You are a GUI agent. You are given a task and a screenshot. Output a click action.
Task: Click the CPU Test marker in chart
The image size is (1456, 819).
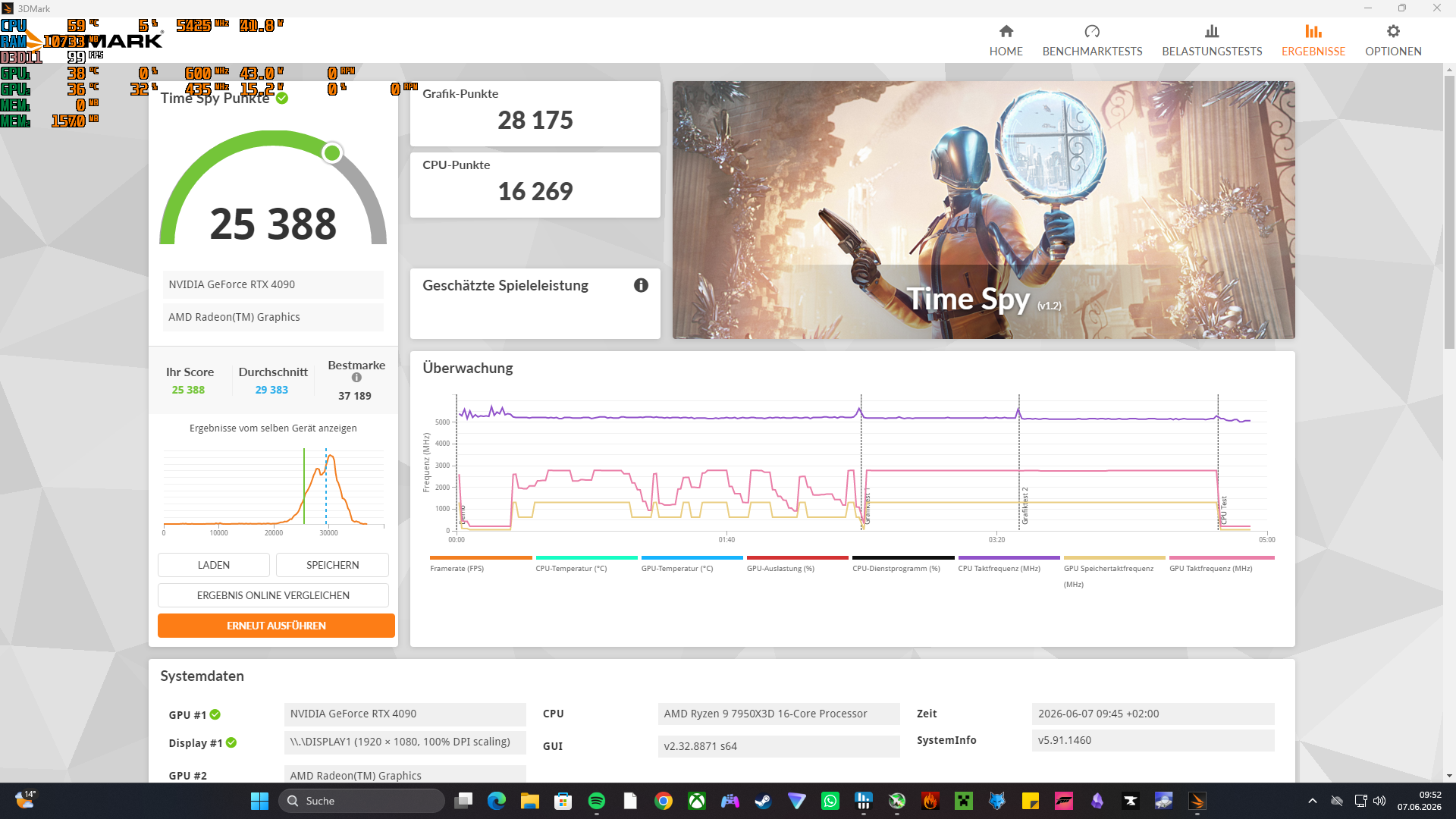[1223, 510]
